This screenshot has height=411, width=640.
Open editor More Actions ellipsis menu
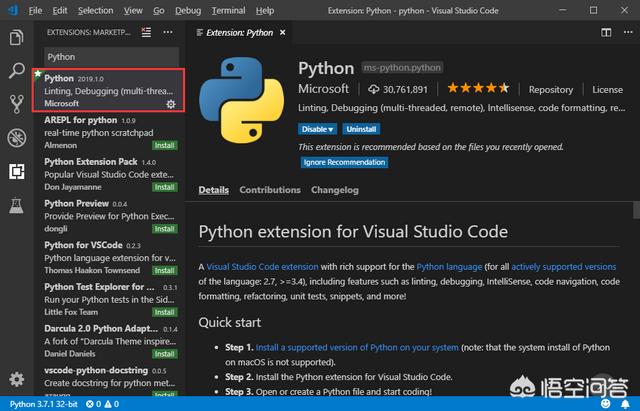[628, 32]
